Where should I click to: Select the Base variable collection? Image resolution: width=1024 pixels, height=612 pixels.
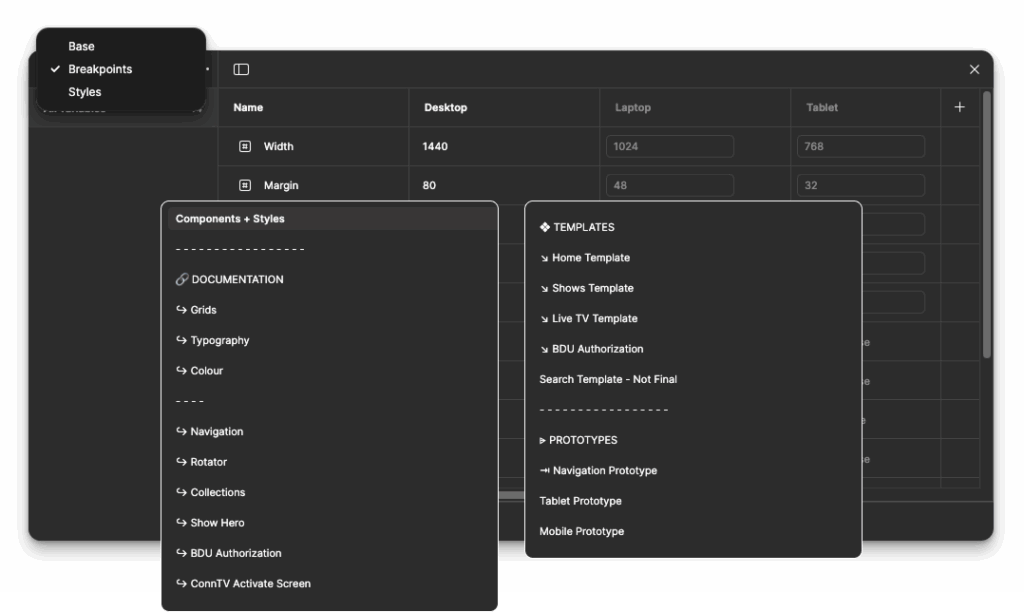(80, 46)
